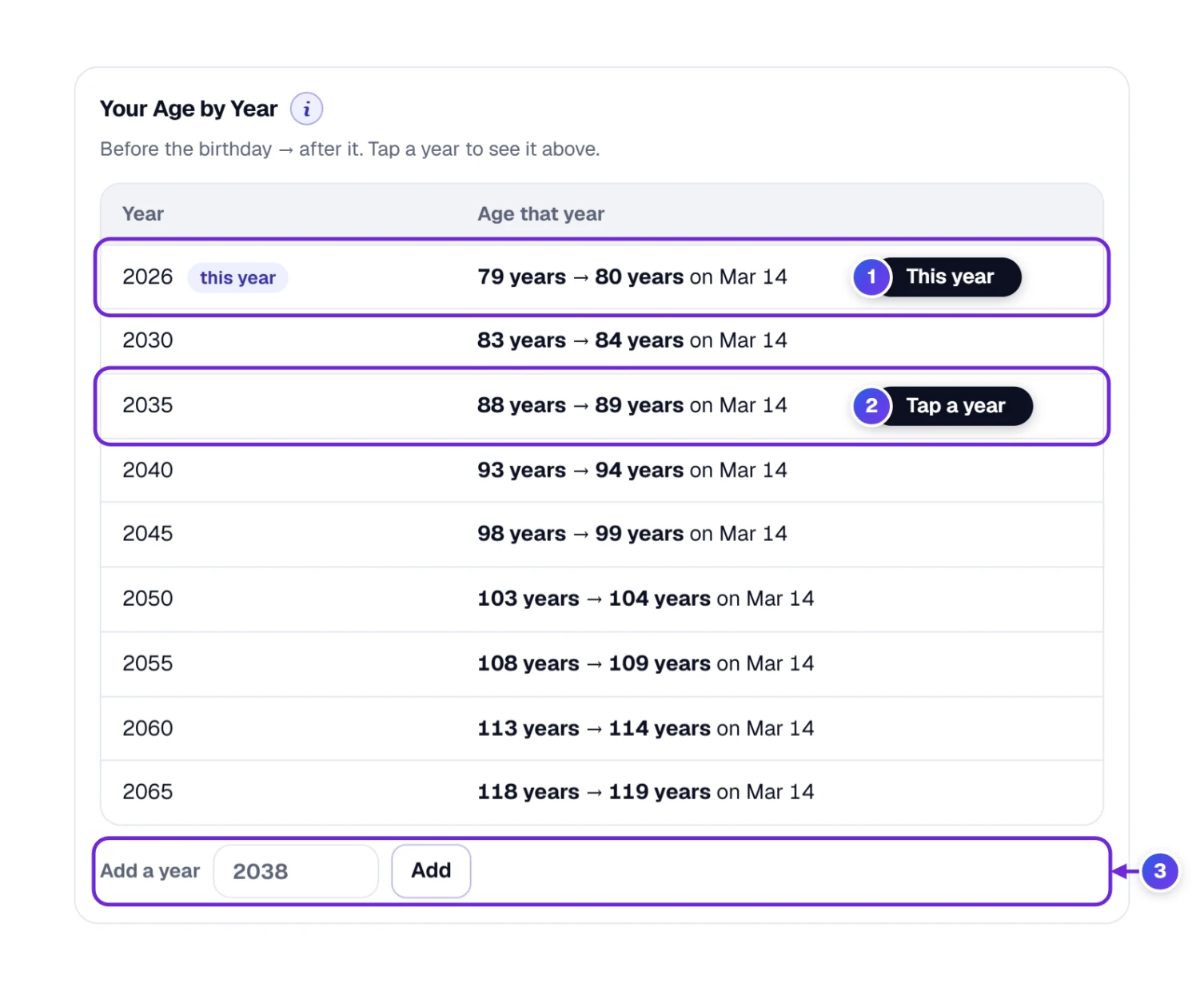
Task: Pick the 2050 year row
Action: click(602, 599)
